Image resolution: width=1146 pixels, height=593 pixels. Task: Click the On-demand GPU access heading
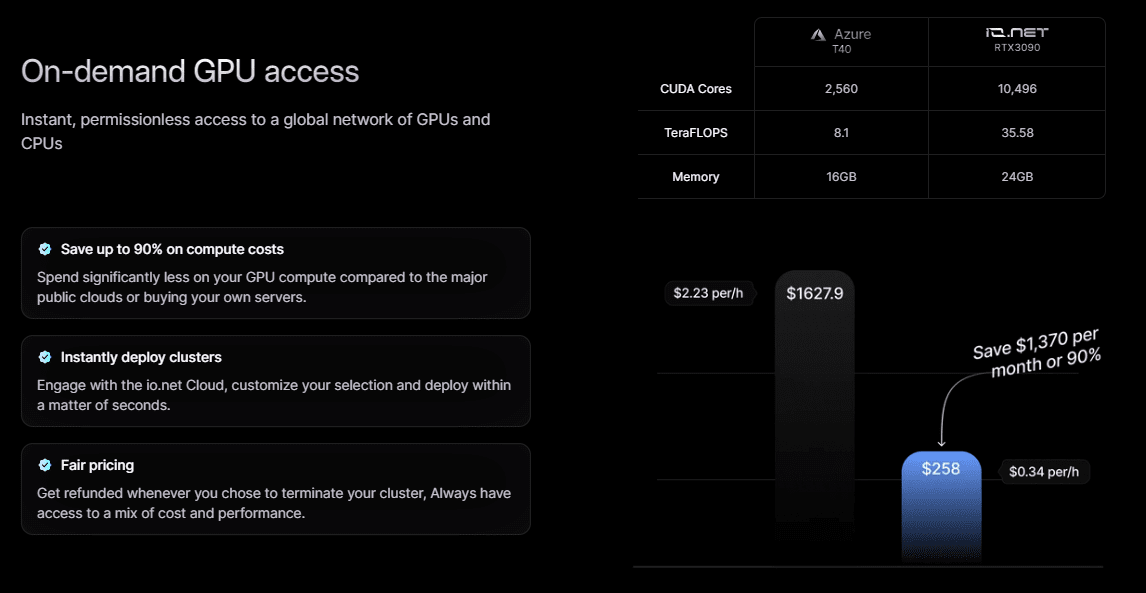click(x=190, y=72)
